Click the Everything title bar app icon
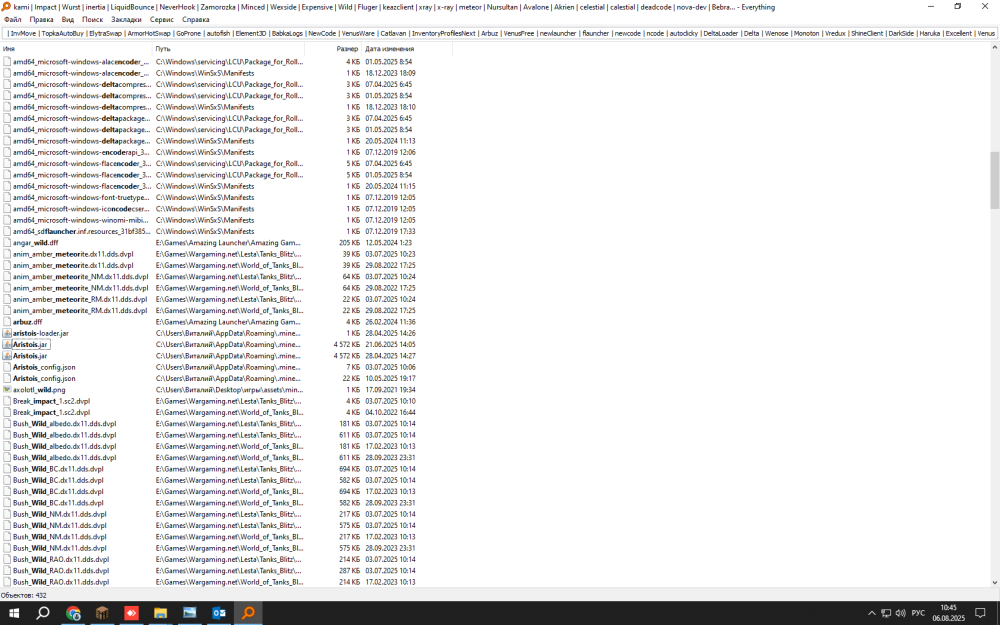Image resolution: width=1000 pixels, height=625 pixels. tap(6, 6)
